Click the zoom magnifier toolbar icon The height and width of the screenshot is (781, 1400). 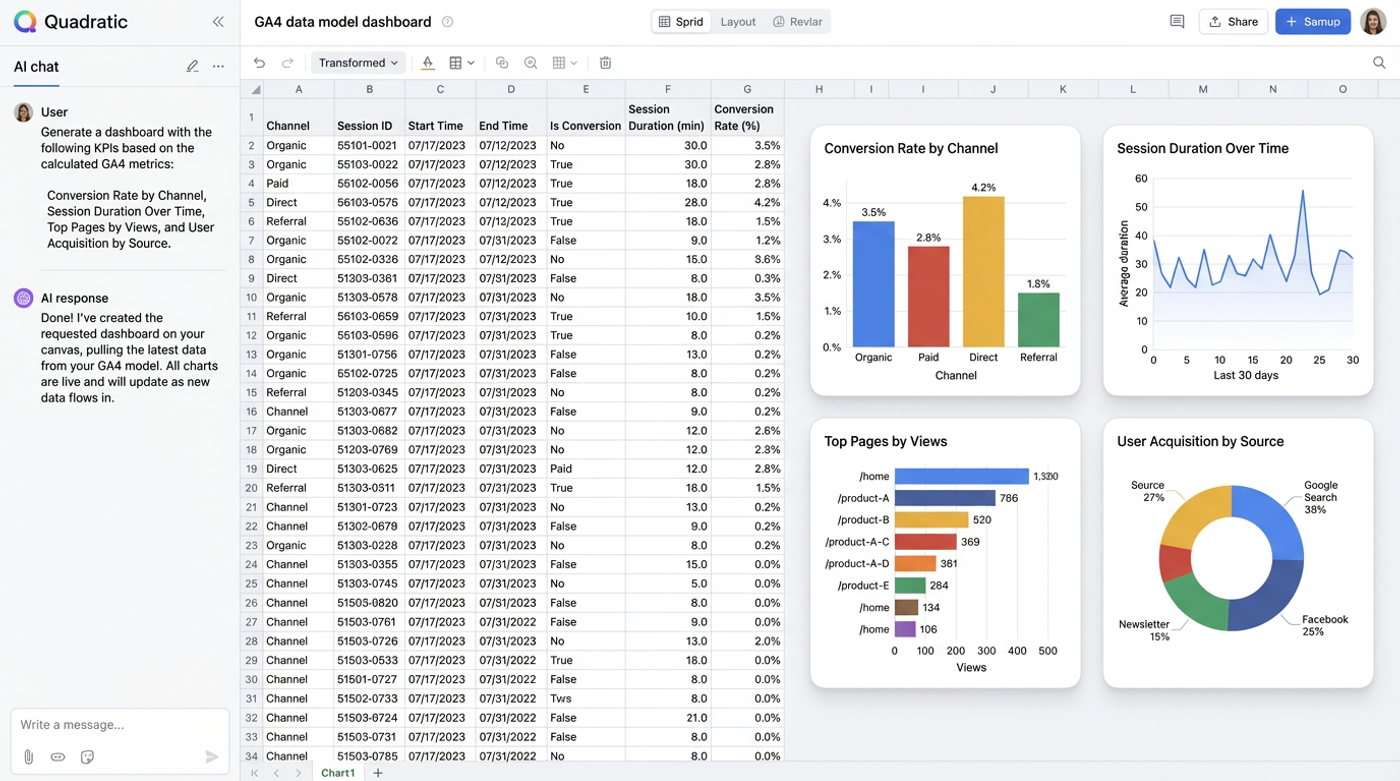point(531,63)
